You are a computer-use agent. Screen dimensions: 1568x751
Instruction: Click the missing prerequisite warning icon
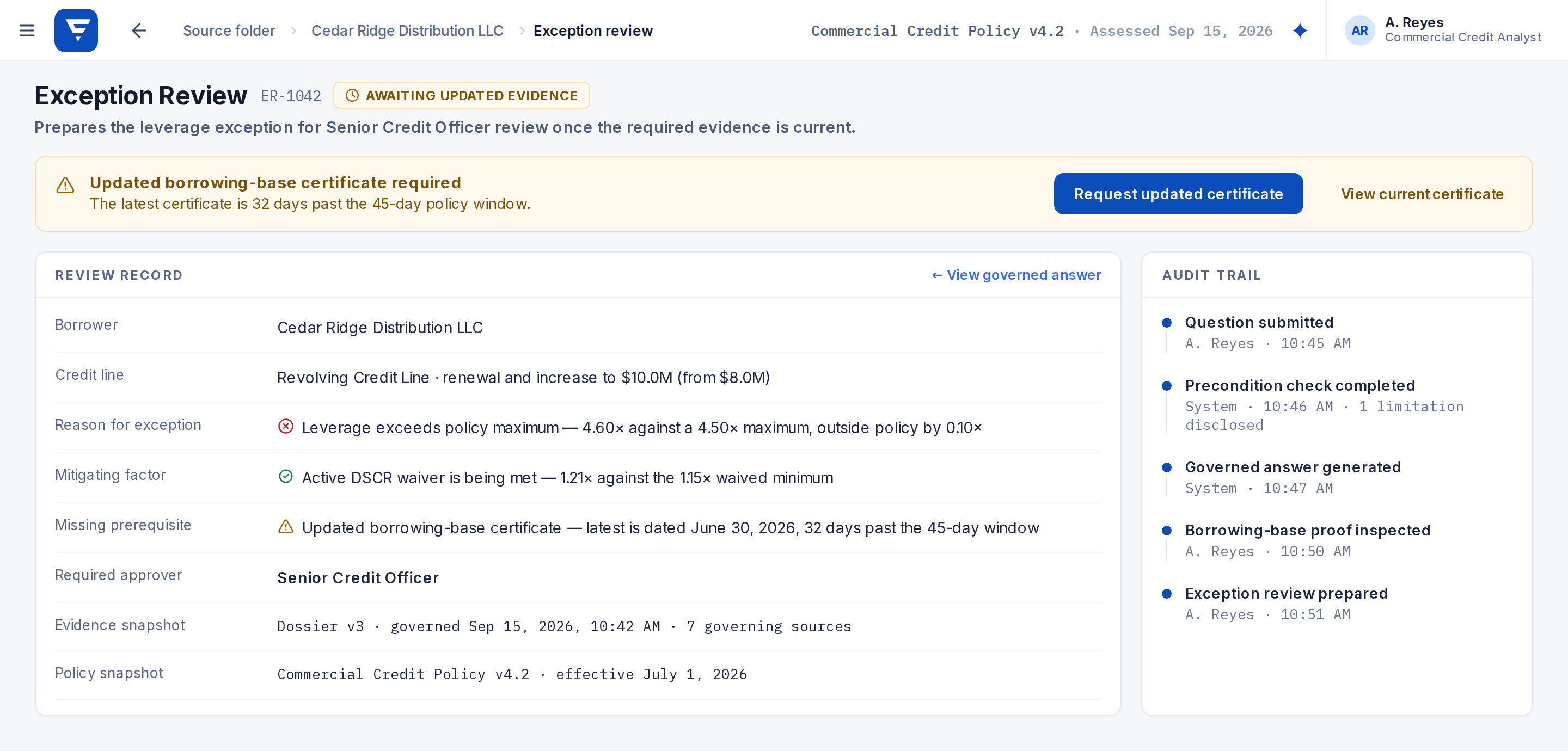click(285, 526)
